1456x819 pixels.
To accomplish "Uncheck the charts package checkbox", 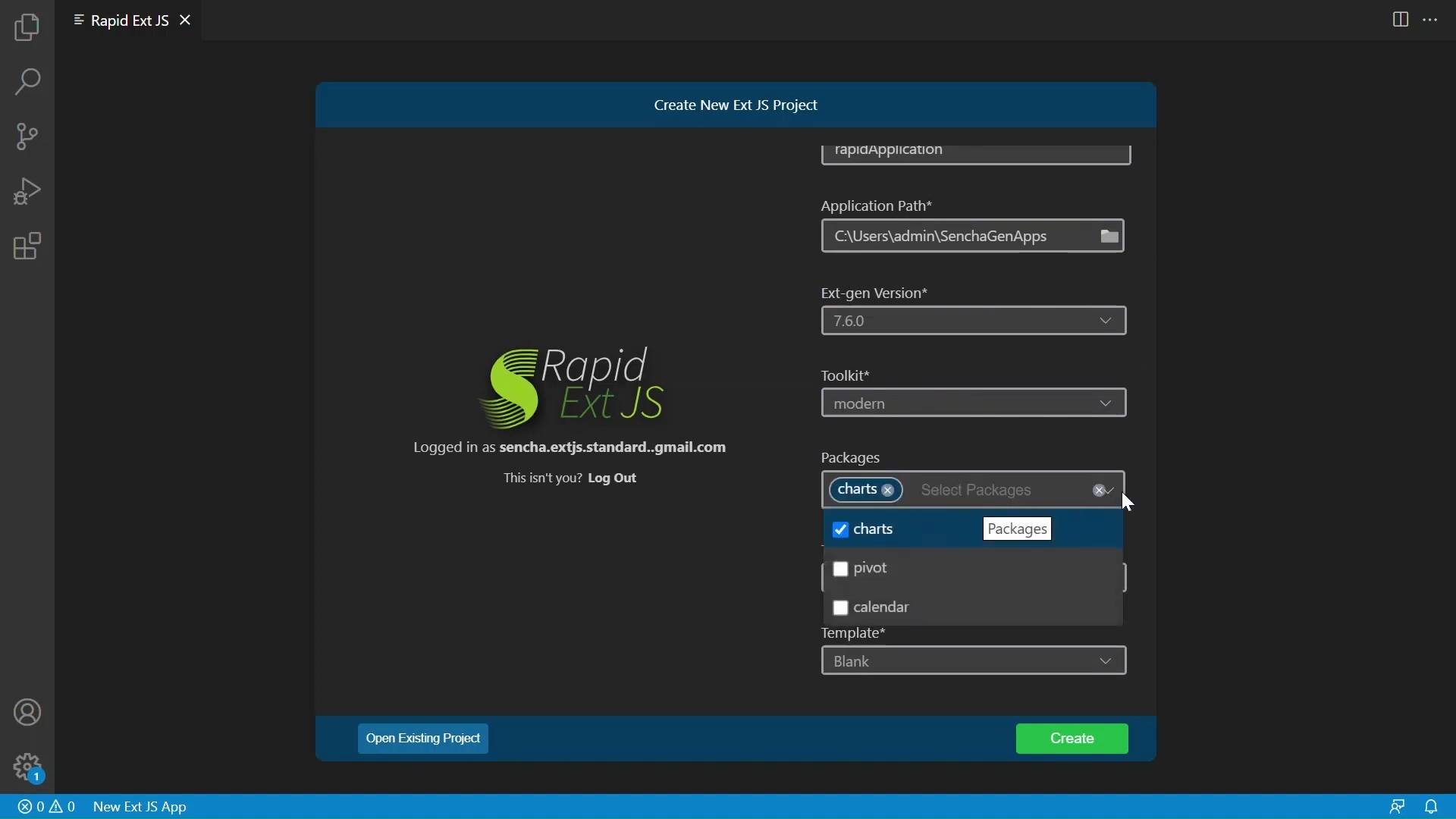I will pos(840,530).
